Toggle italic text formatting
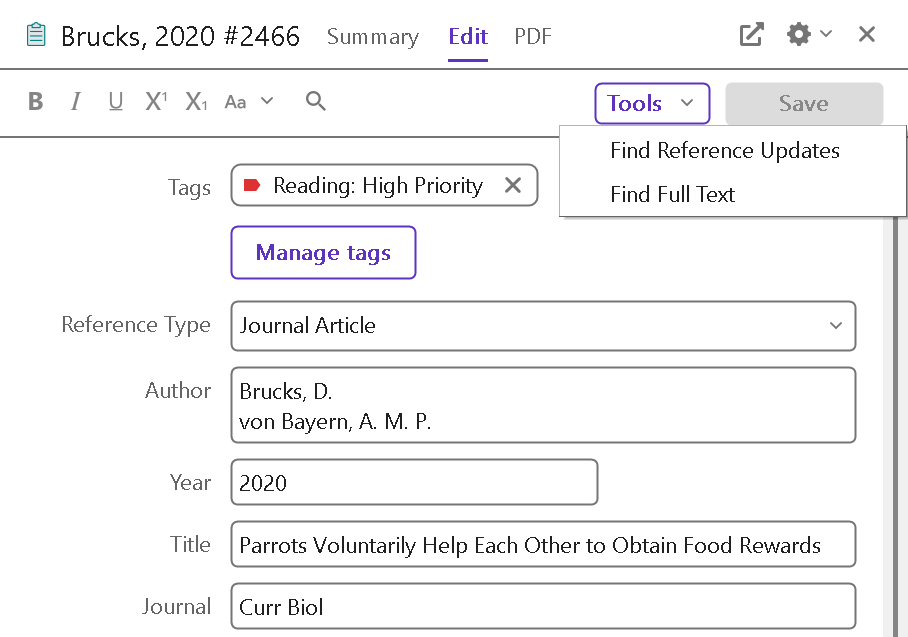This screenshot has height=637, width=908. (x=75, y=102)
